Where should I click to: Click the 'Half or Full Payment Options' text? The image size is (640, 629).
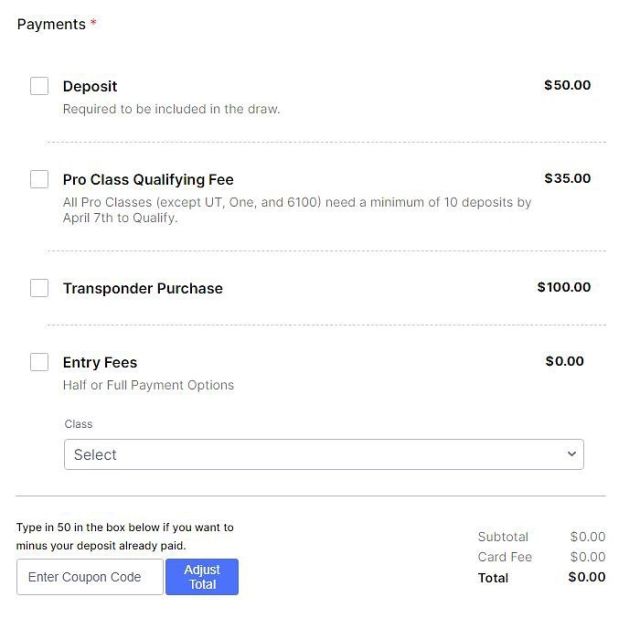[148, 385]
